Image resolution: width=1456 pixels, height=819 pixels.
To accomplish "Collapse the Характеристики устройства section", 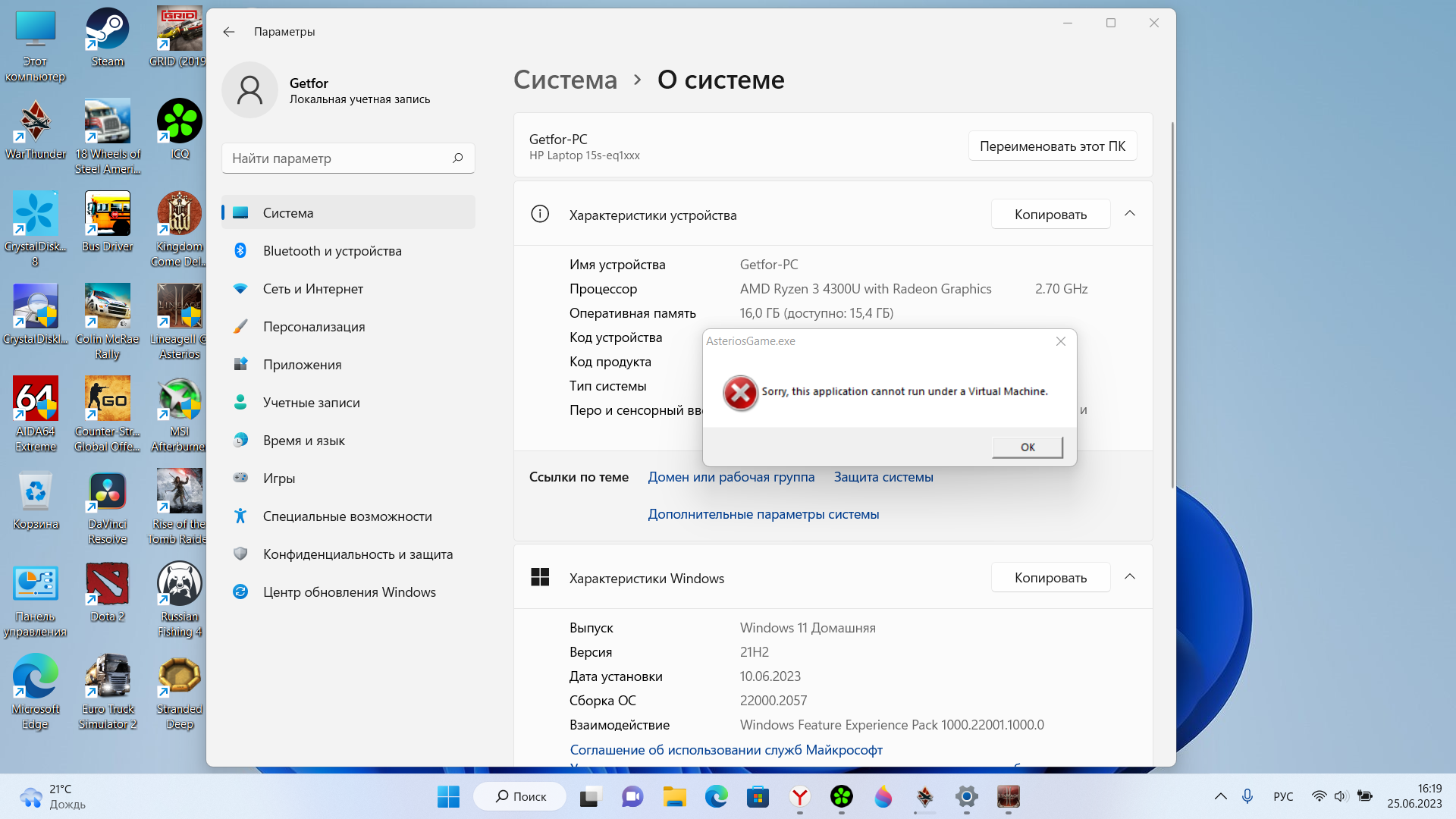I will click(1129, 214).
